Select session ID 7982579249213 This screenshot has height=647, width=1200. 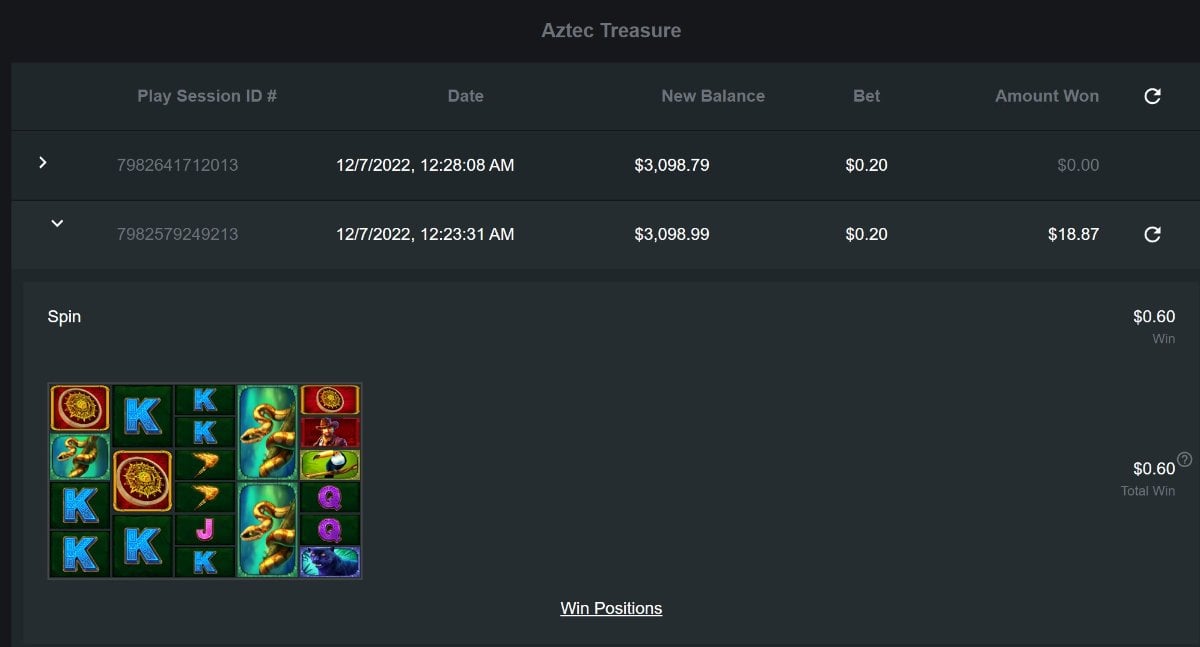coord(177,234)
